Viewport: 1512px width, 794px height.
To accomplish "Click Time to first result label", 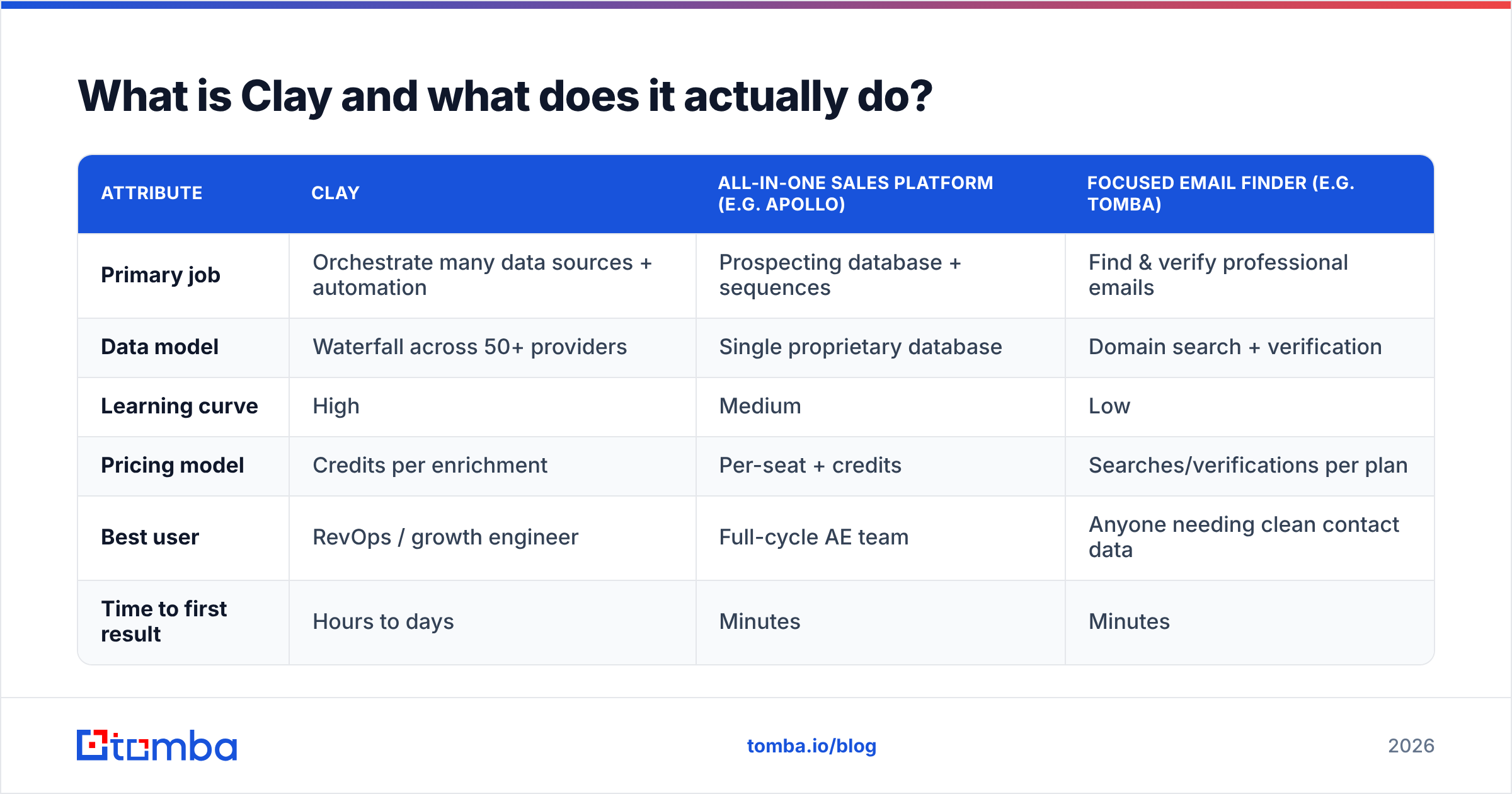I will [164, 621].
